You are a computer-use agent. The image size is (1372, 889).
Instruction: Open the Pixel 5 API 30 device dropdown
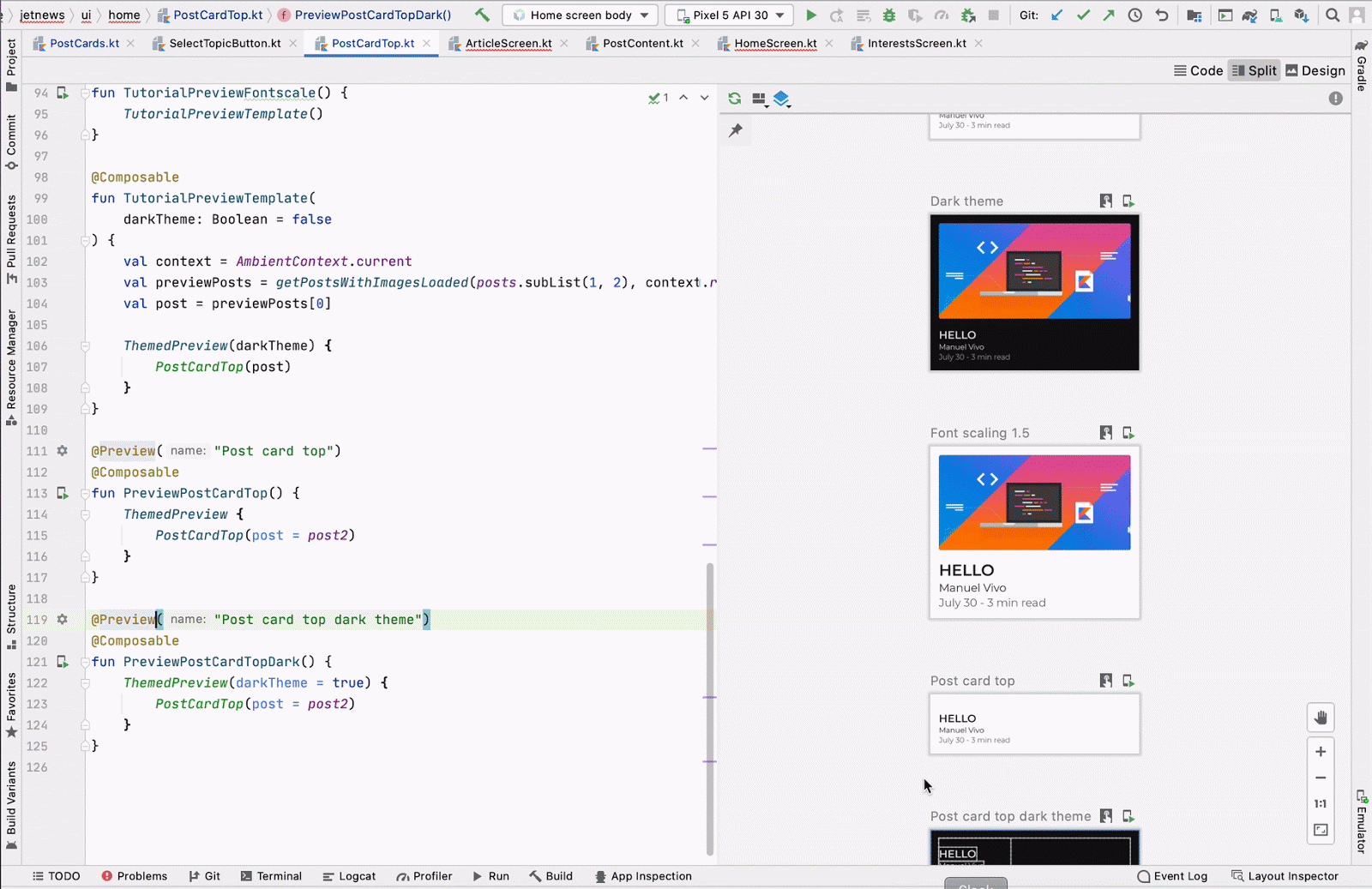729,15
